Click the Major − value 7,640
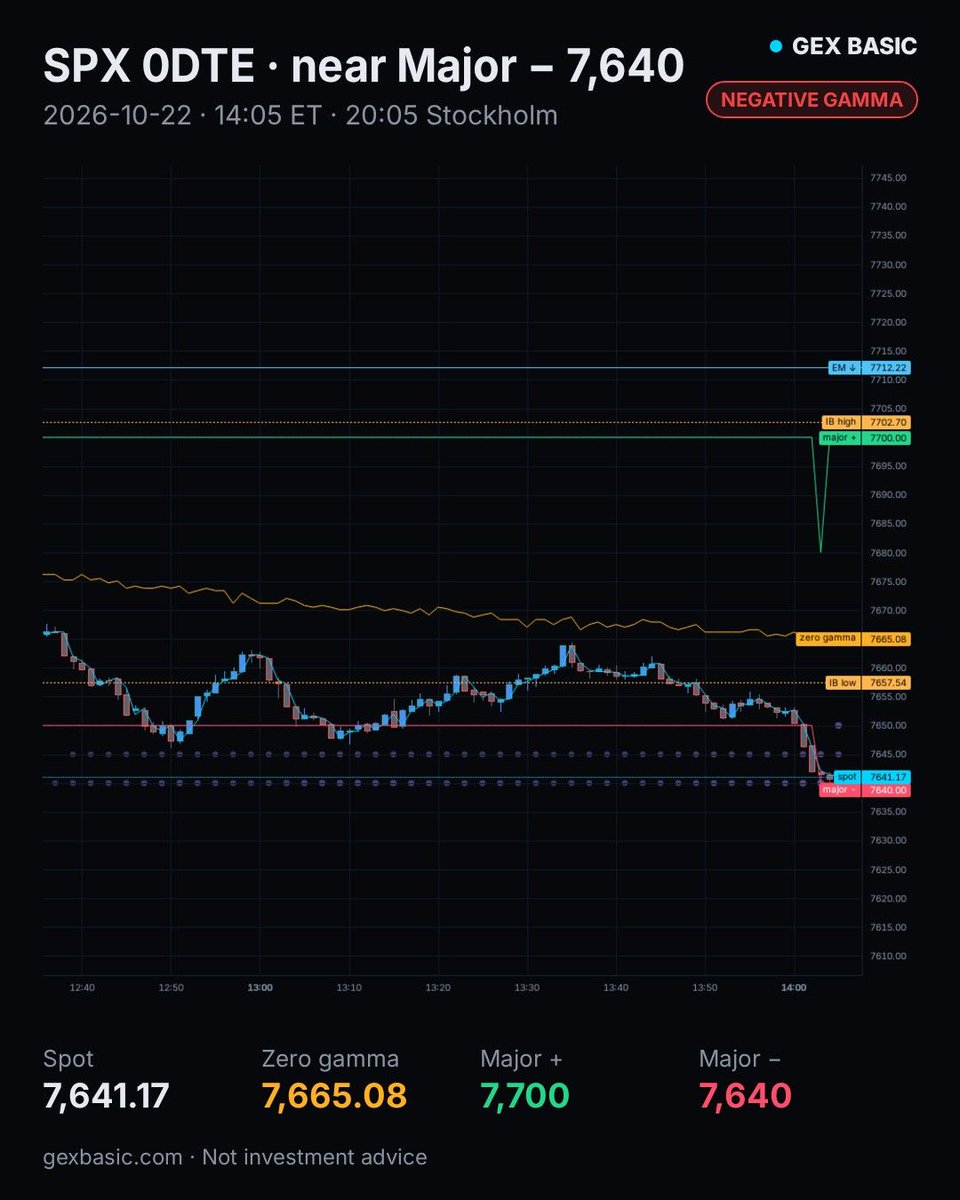960x1200 pixels. pos(745,1096)
